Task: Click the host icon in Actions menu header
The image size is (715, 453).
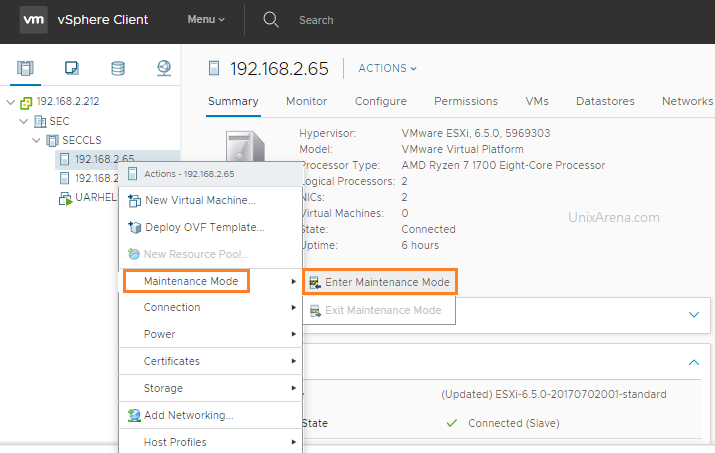Action: coord(132,174)
